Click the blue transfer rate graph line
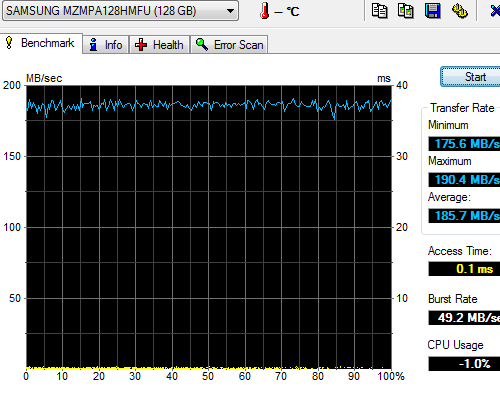 pyautogui.click(x=209, y=105)
